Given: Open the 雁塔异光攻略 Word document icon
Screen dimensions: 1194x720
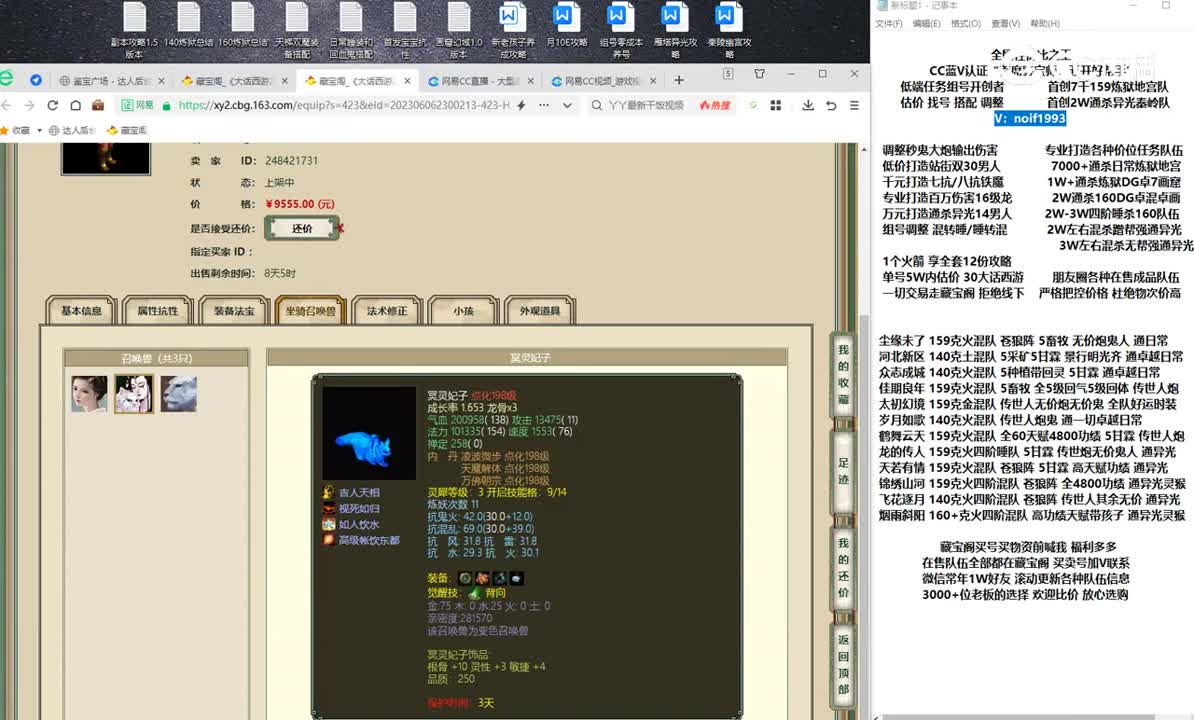Looking at the screenshot, I should (675, 29).
